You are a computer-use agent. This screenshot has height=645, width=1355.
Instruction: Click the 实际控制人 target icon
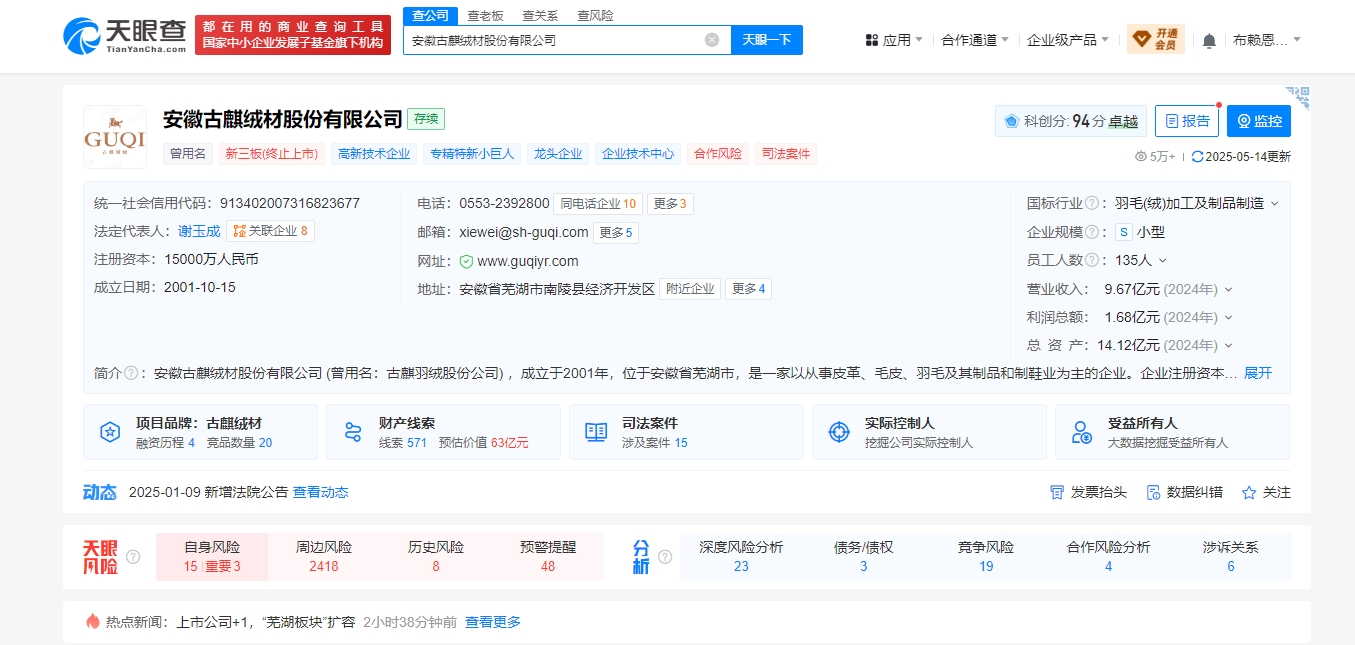[839, 432]
